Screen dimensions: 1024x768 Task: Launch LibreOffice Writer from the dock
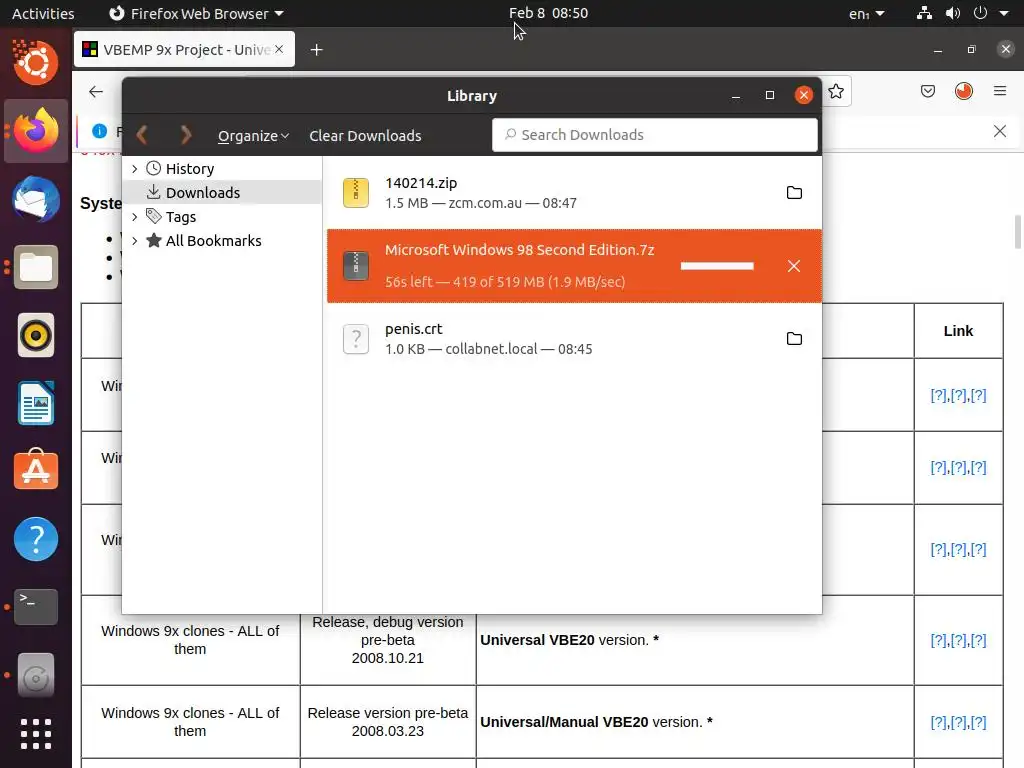[x=36, y=404]
